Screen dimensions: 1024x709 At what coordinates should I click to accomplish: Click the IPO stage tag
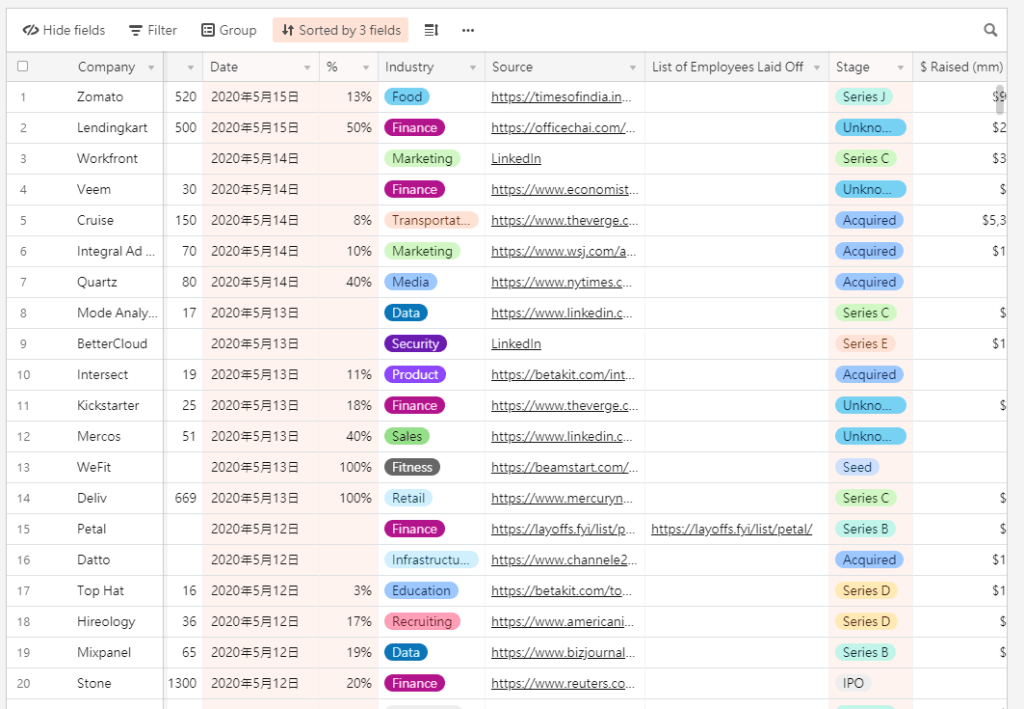pyautogui.click(x=853, y=683)
